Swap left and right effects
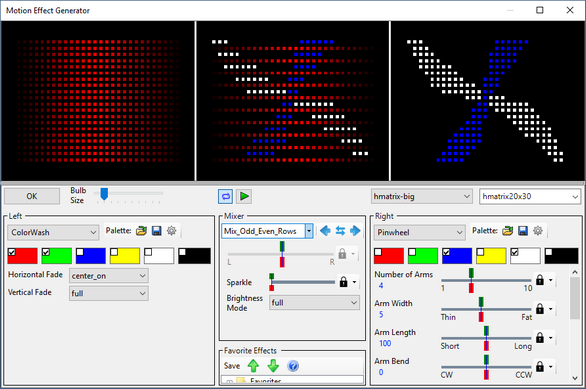The width and height of the screenshot is (586, 389). coord(340,231)
